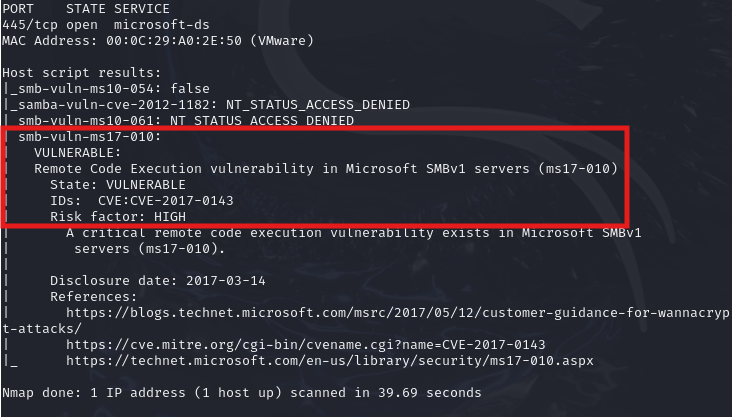The image size is (732, 417).
Task: Click the PORT STATE SERVICE header line
Action: pos(86,8)
